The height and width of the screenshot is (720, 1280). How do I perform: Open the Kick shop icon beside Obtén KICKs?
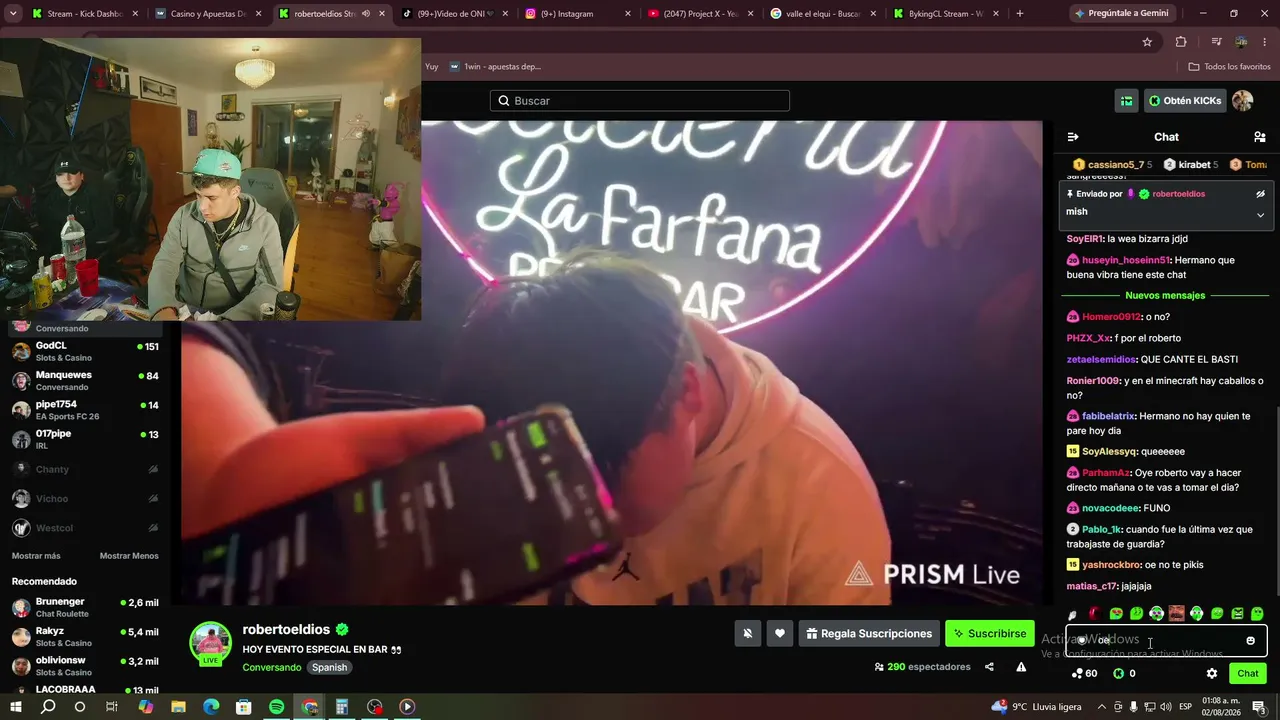pos(1127,101)
